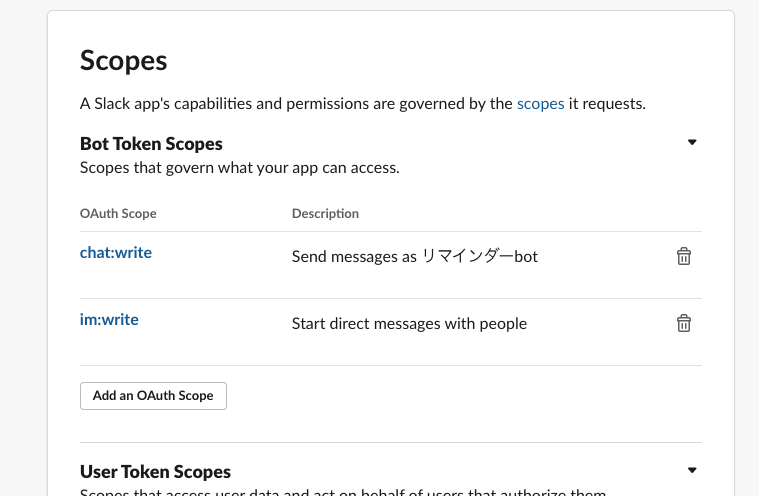
Task: Open the im:write scope link
Action: 109,320
